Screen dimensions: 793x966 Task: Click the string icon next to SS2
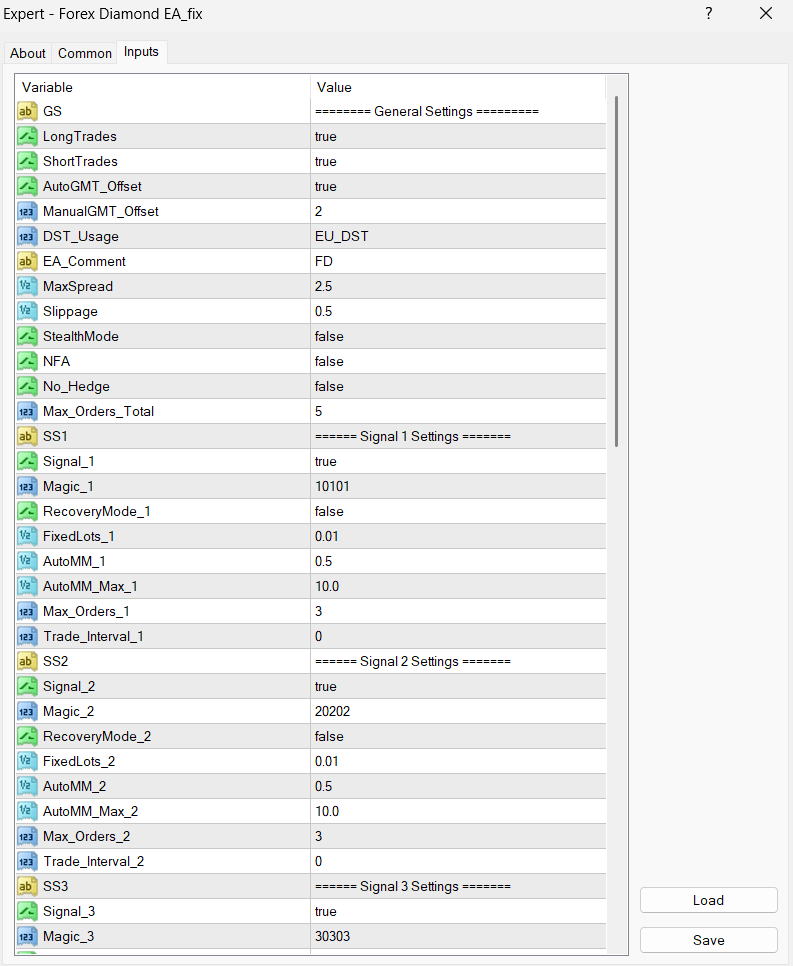tap(28, 661)
